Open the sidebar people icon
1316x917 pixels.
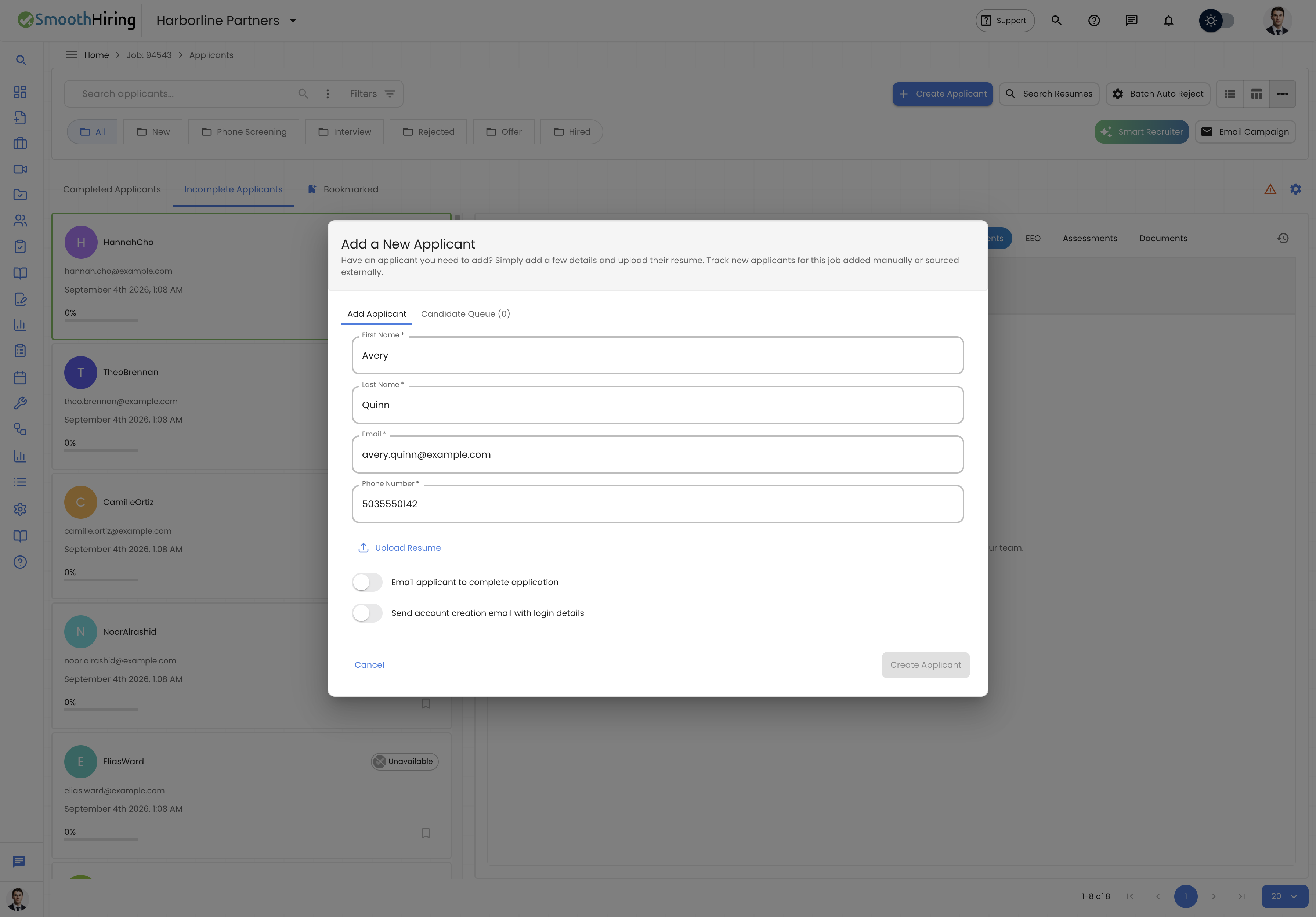pos(21,221)
